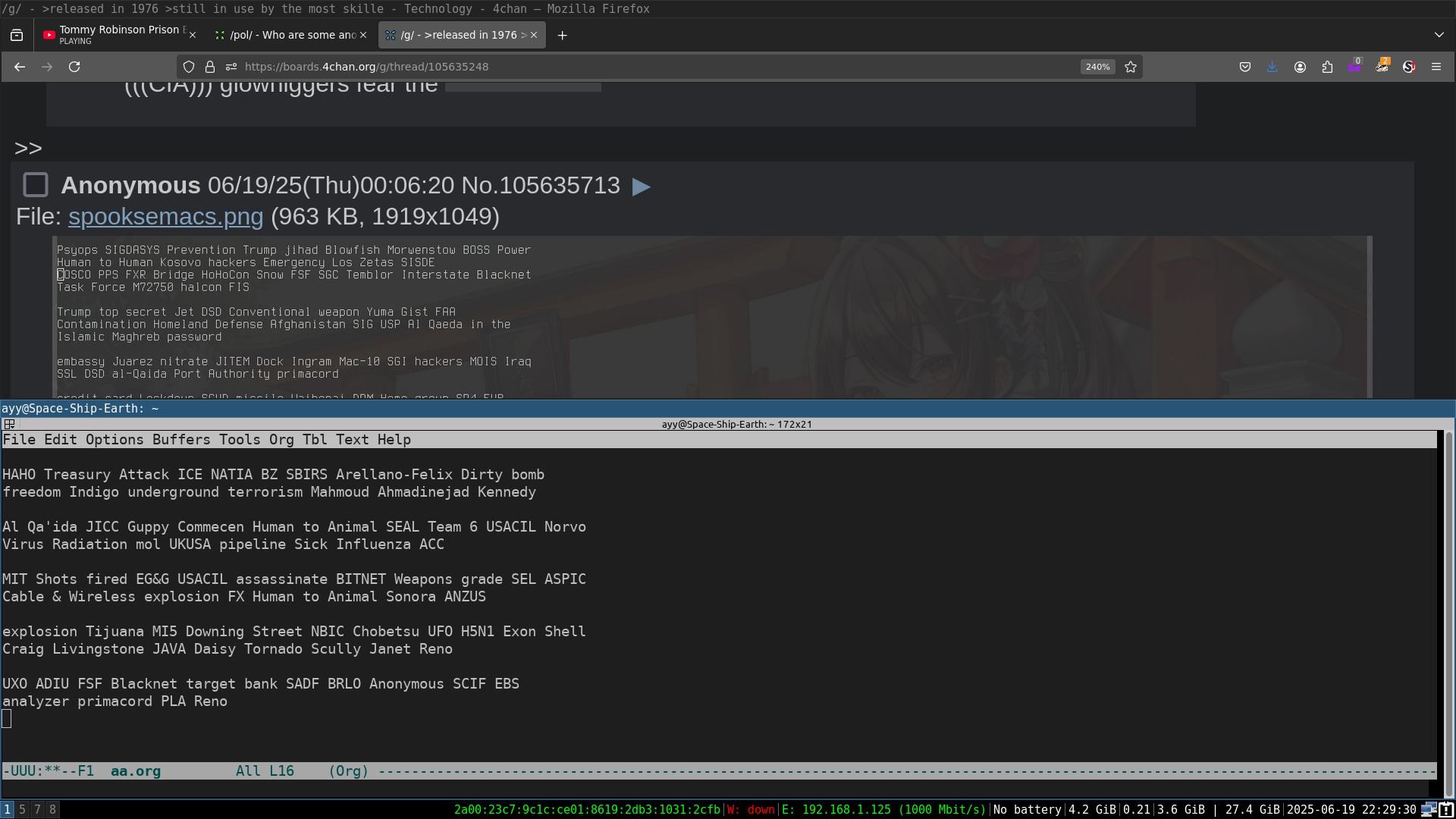
Task: Click the terminal split-layout icon at top left
Action: click(9, 425)
